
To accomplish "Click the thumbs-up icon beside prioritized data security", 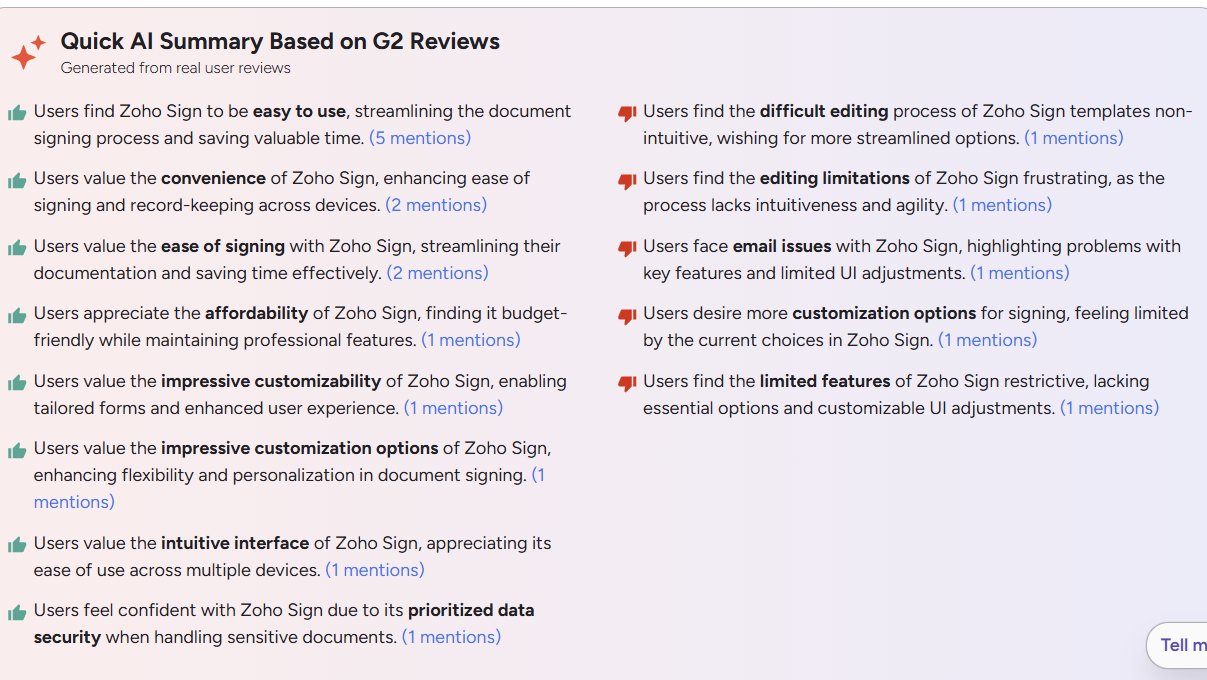I will (x=17, y=611).
